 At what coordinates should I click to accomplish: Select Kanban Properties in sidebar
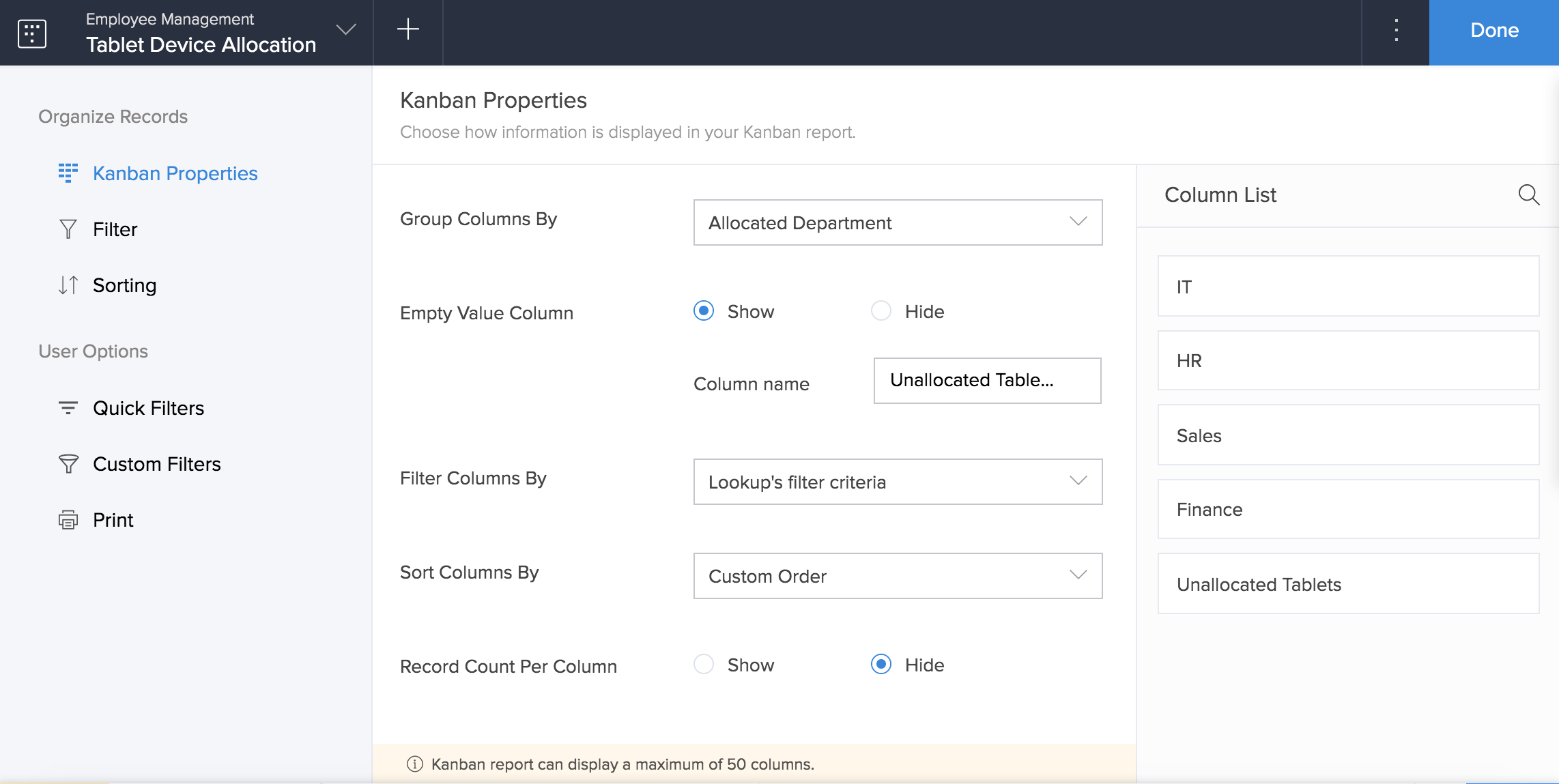click(x=175, y=173)
